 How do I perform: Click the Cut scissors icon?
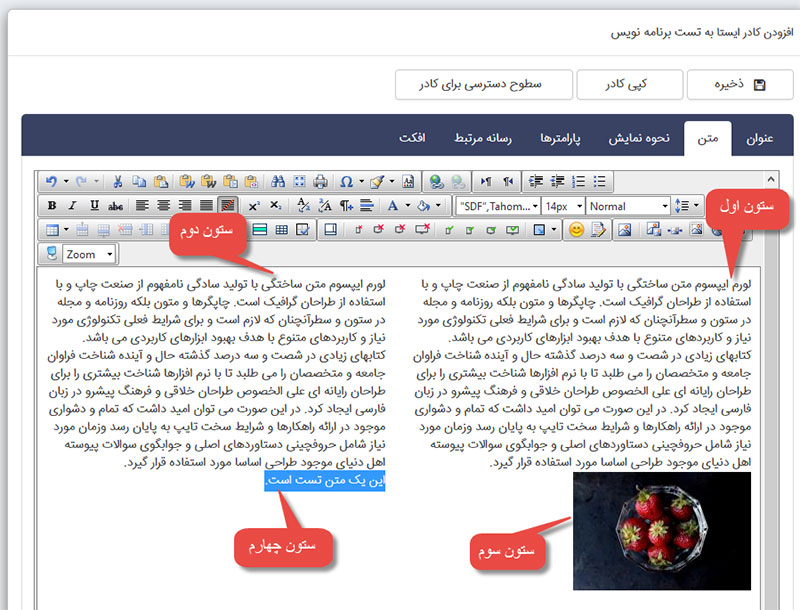pos(118,182)
